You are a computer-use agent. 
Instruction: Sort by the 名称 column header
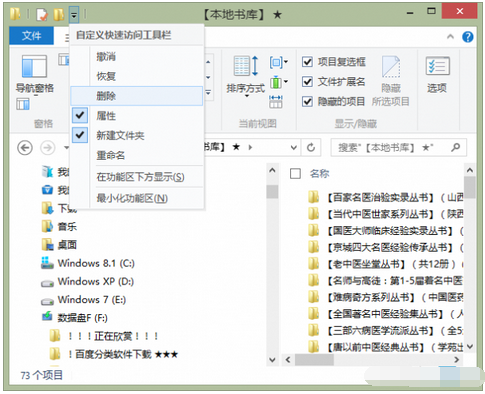319,173
